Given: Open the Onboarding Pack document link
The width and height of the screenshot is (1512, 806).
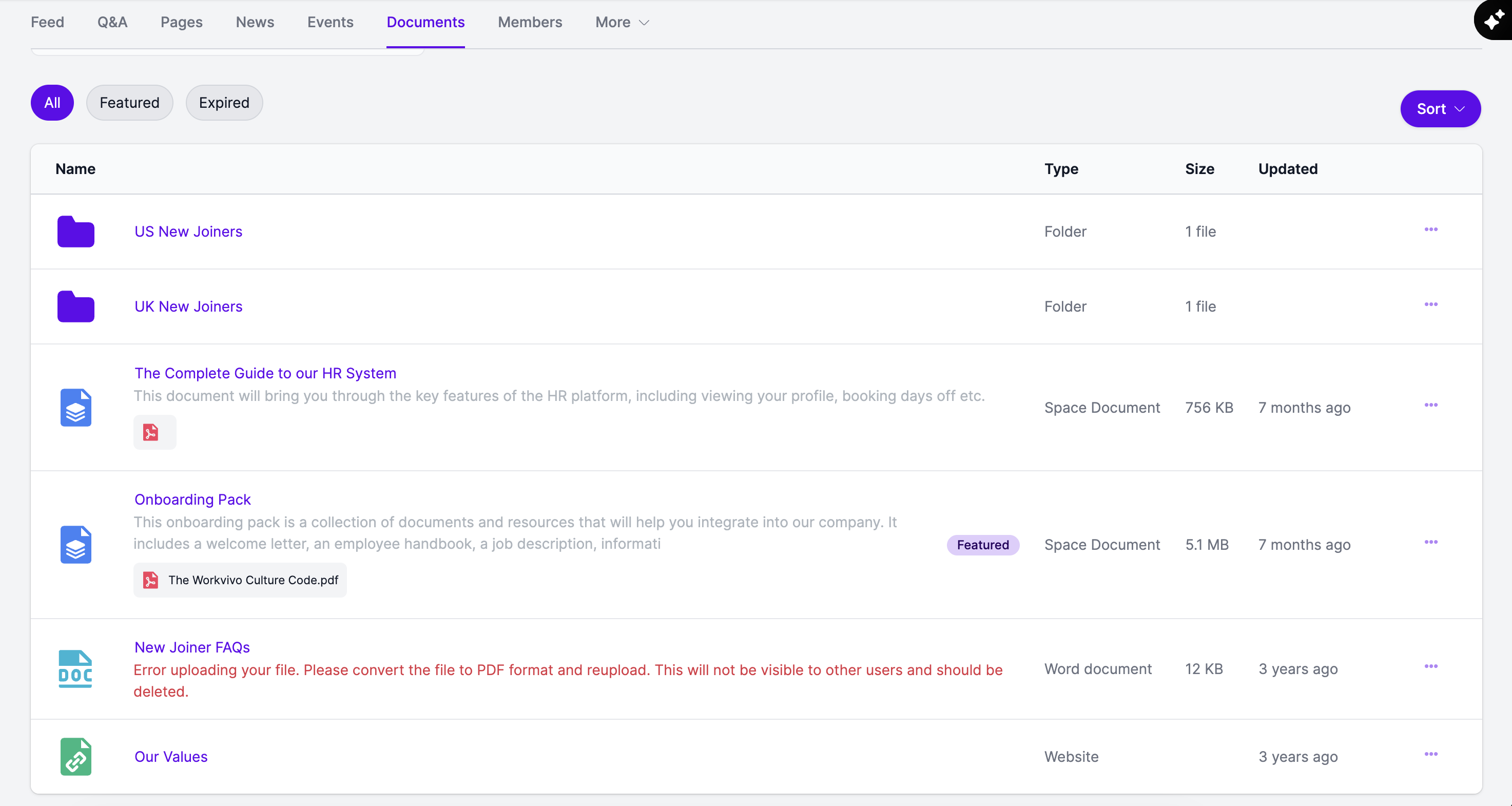Looking at the screenshot, I should click(192, 500).
